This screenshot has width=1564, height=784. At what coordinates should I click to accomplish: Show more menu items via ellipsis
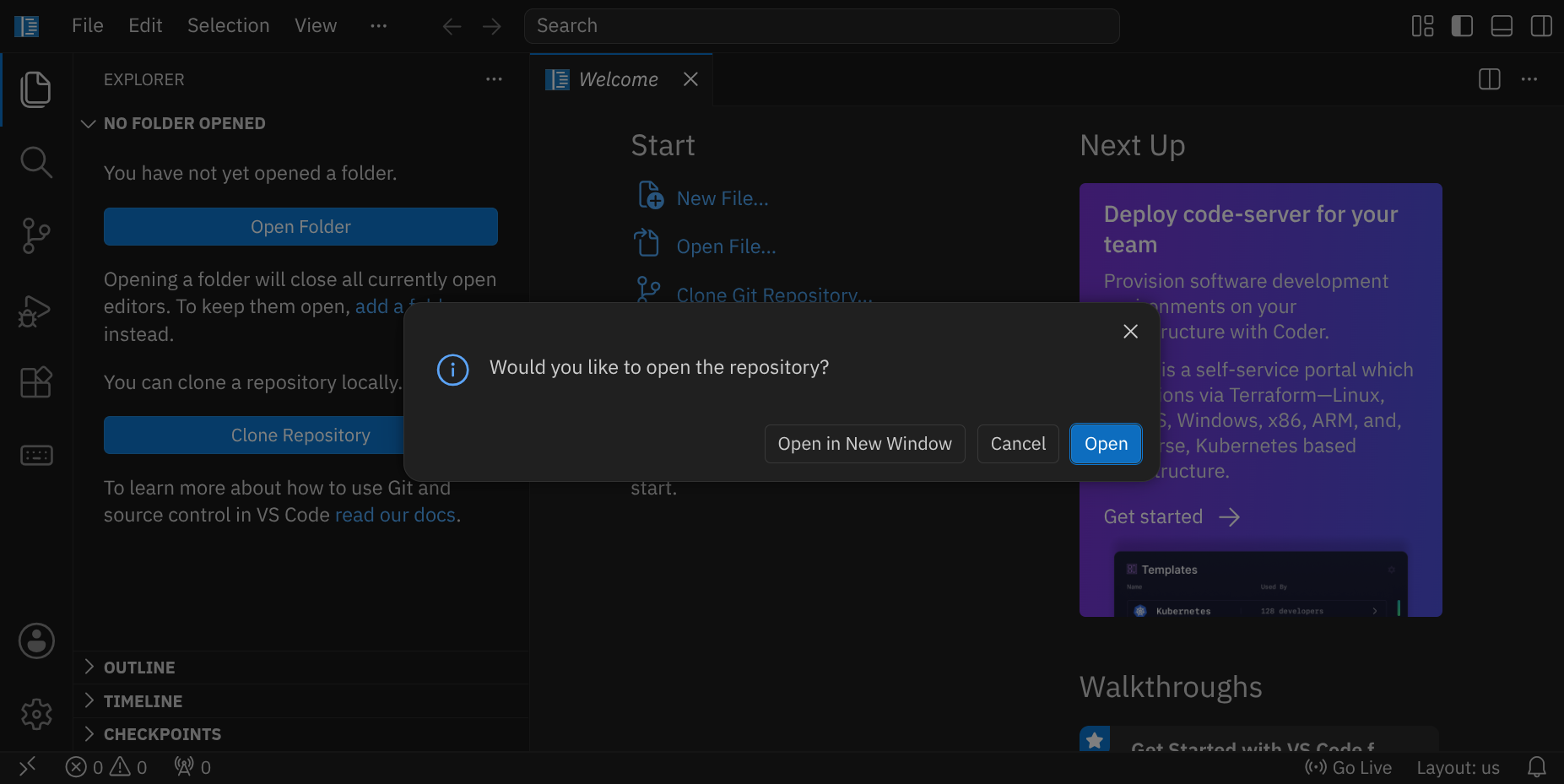tap(379, 26)
